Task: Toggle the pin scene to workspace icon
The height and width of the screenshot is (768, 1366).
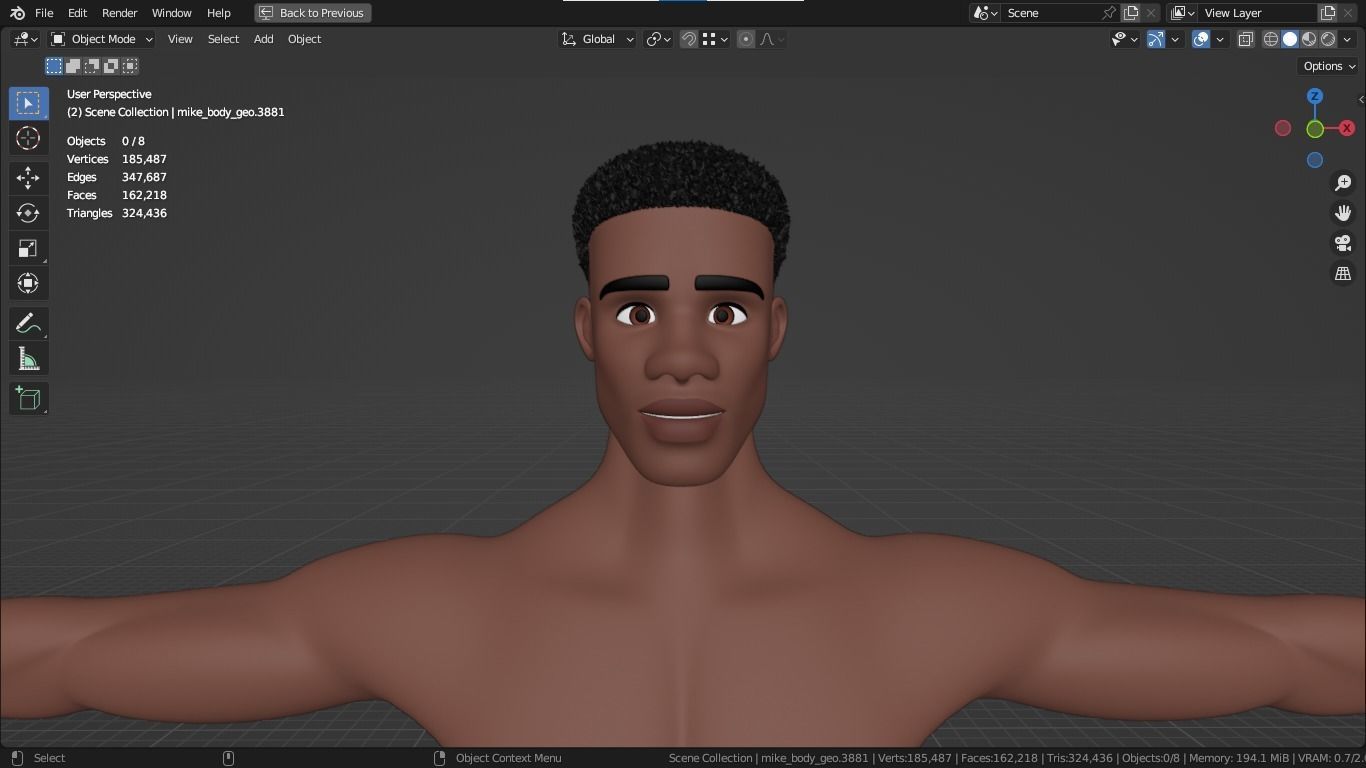Action: click(x=1109, y=13)
